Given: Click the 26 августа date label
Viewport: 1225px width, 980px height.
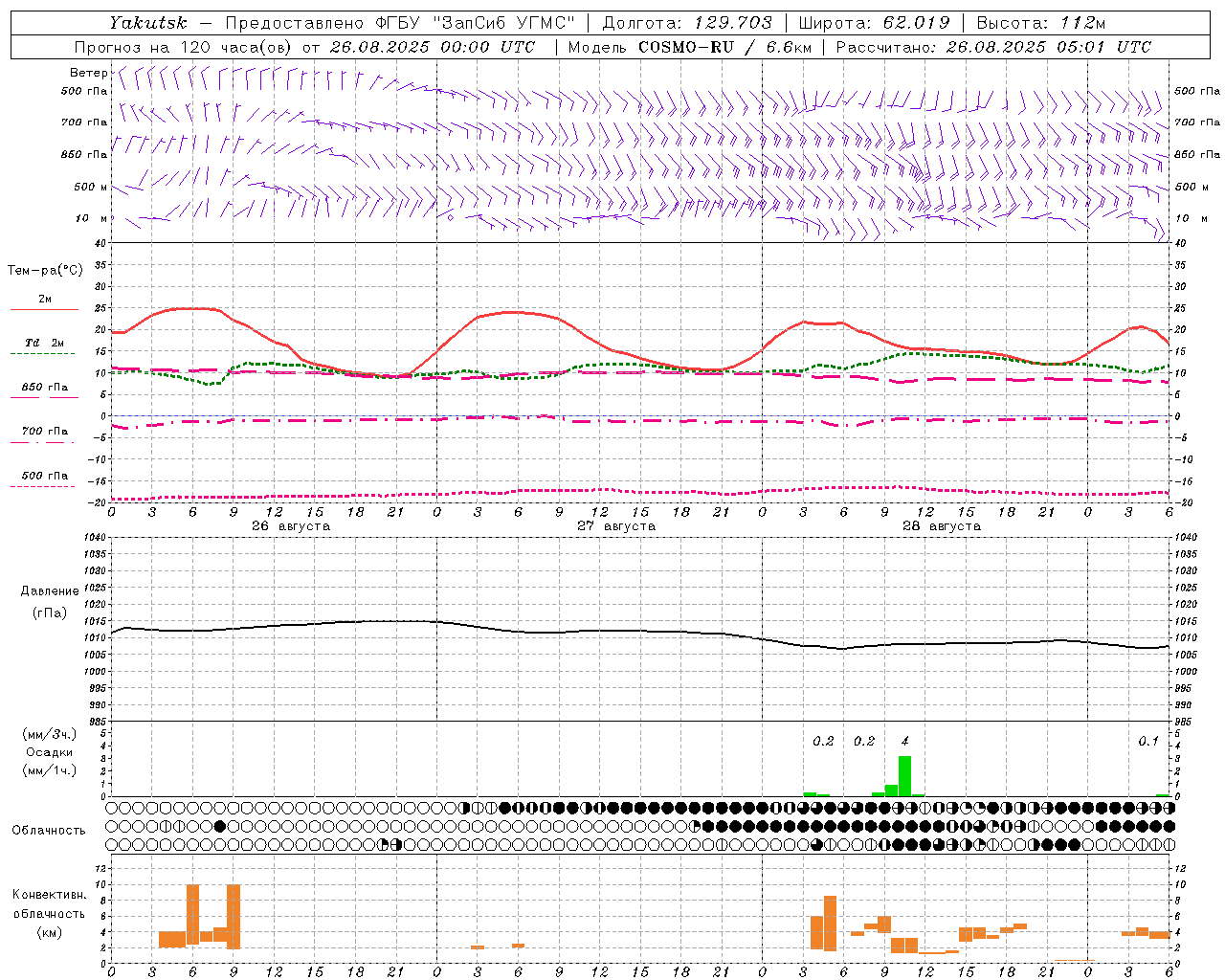Looking at the screenshot, I should click(291, 526).
